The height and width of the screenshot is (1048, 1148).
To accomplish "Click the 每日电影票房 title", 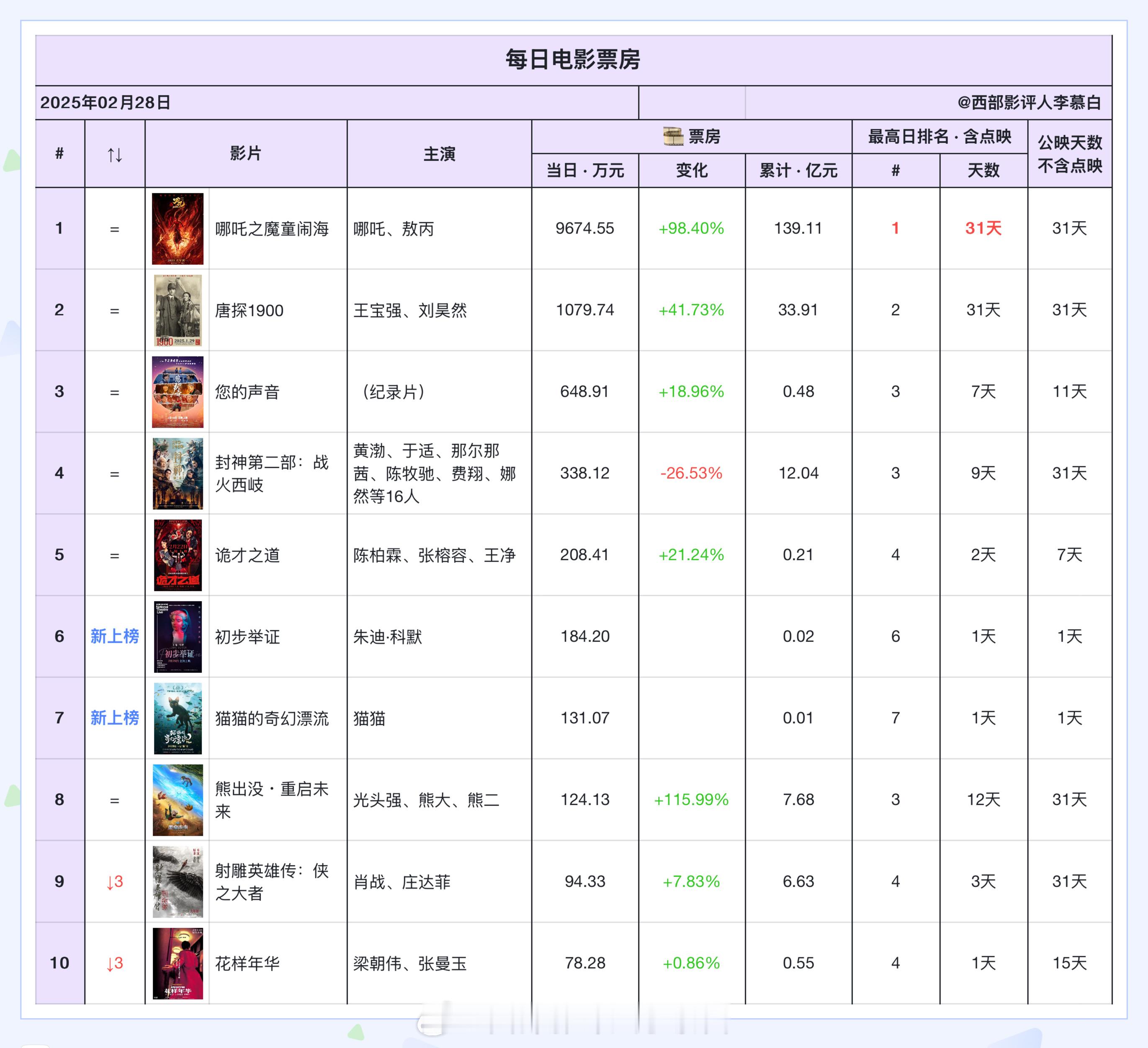I will tap(573, 60).
